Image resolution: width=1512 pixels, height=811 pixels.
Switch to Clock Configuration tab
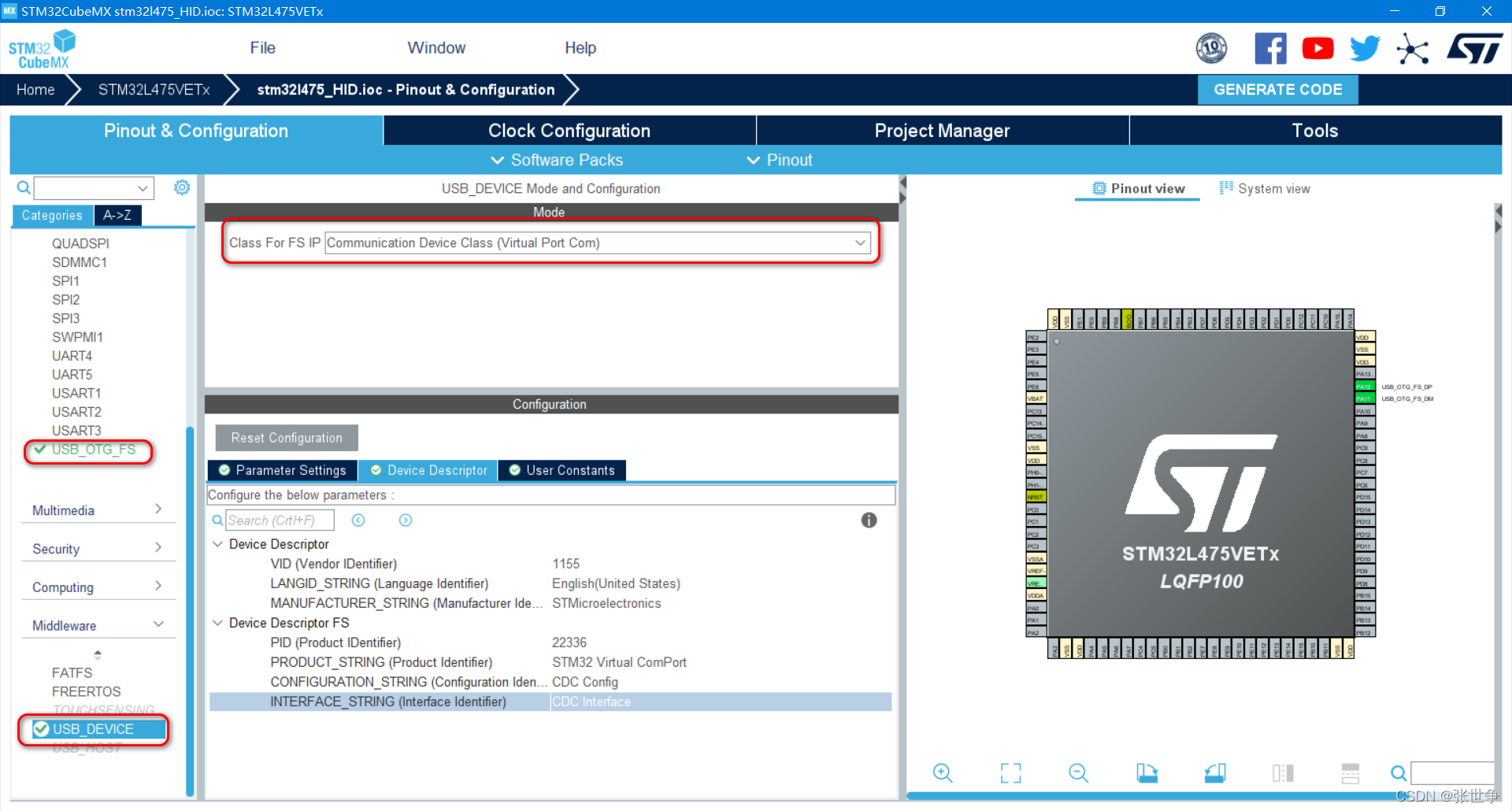(x=569, y=131)
